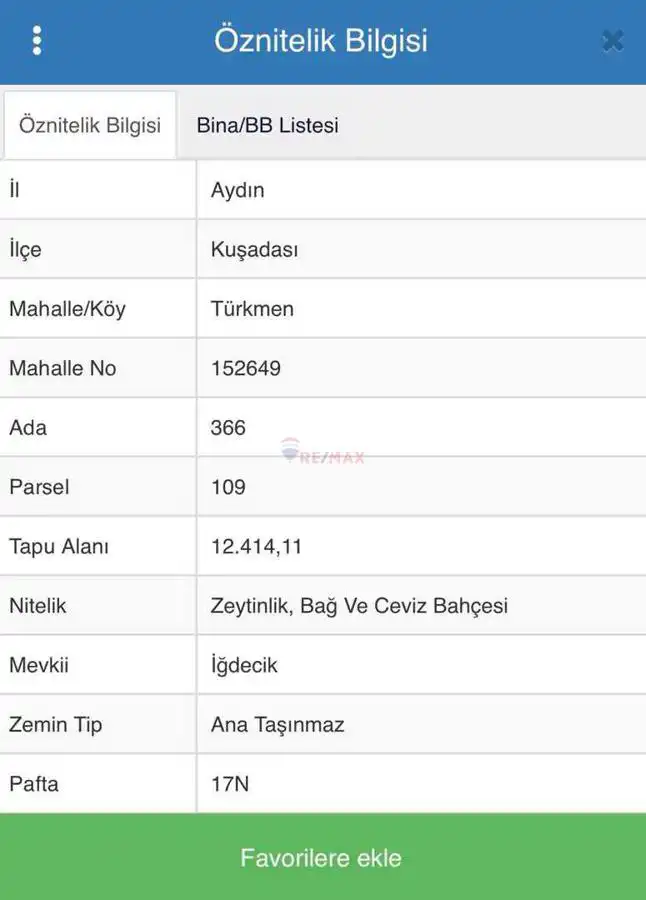The height and width of the screenshot is (900, 646).
Task: Click the Türkmen neighborhood value
Action: click(252, 309)
